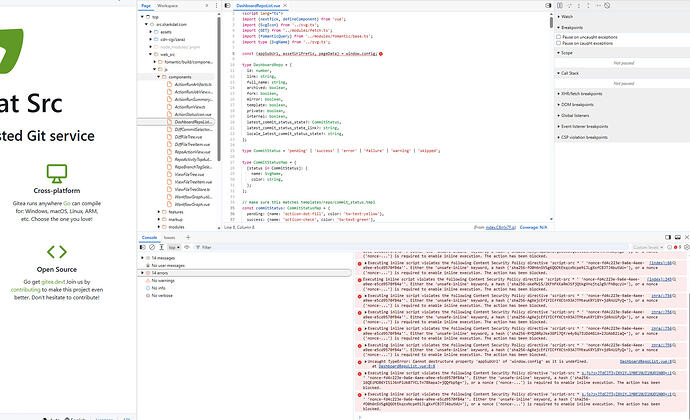The height and width of the screenshot is (420, 690).
Task: Click the step into debugger icon
Action: [579, 6]
